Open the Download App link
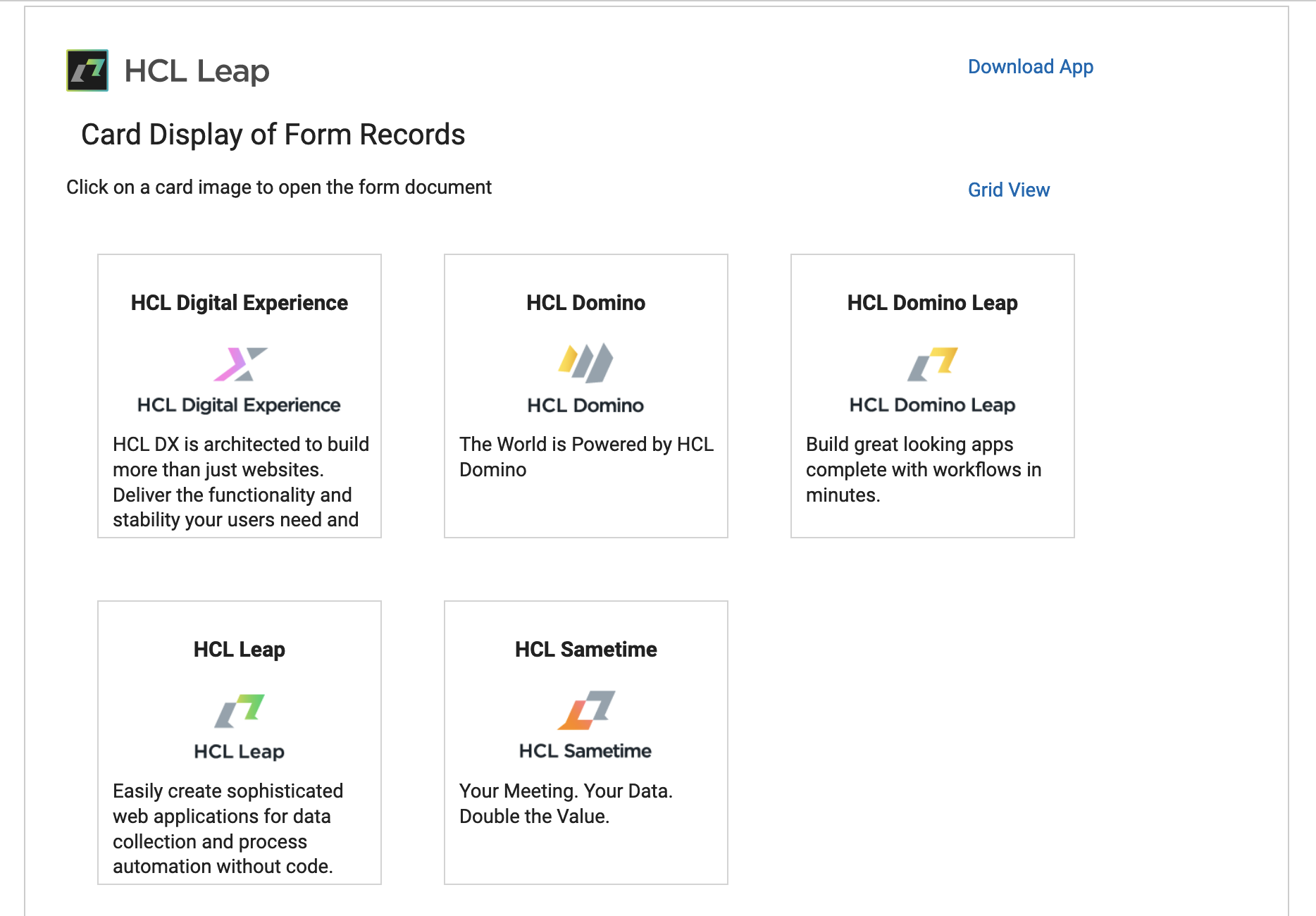Viewport: 1316px width, 916px height. click(1030, 67)
